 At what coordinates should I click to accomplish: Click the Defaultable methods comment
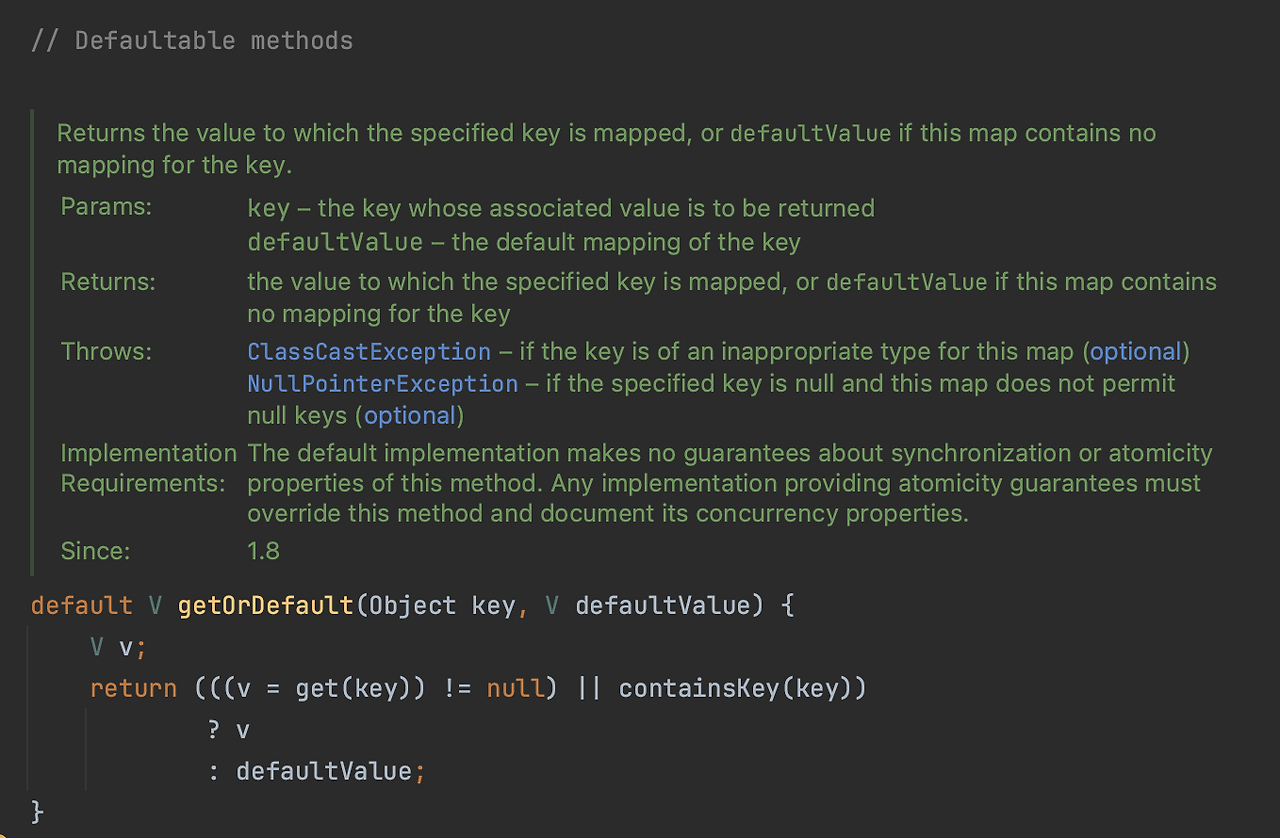click(190, 40)
